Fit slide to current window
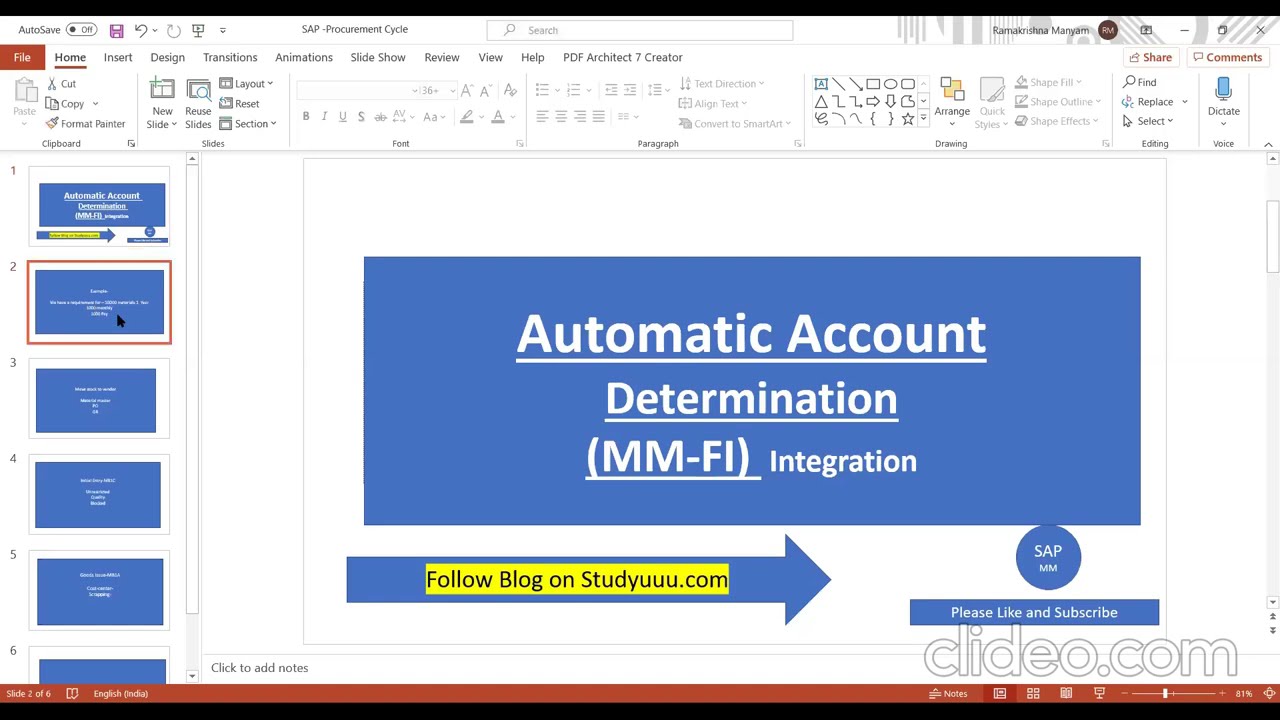The height and width of the screenshot is (720, 1280). pos(1269,694)
